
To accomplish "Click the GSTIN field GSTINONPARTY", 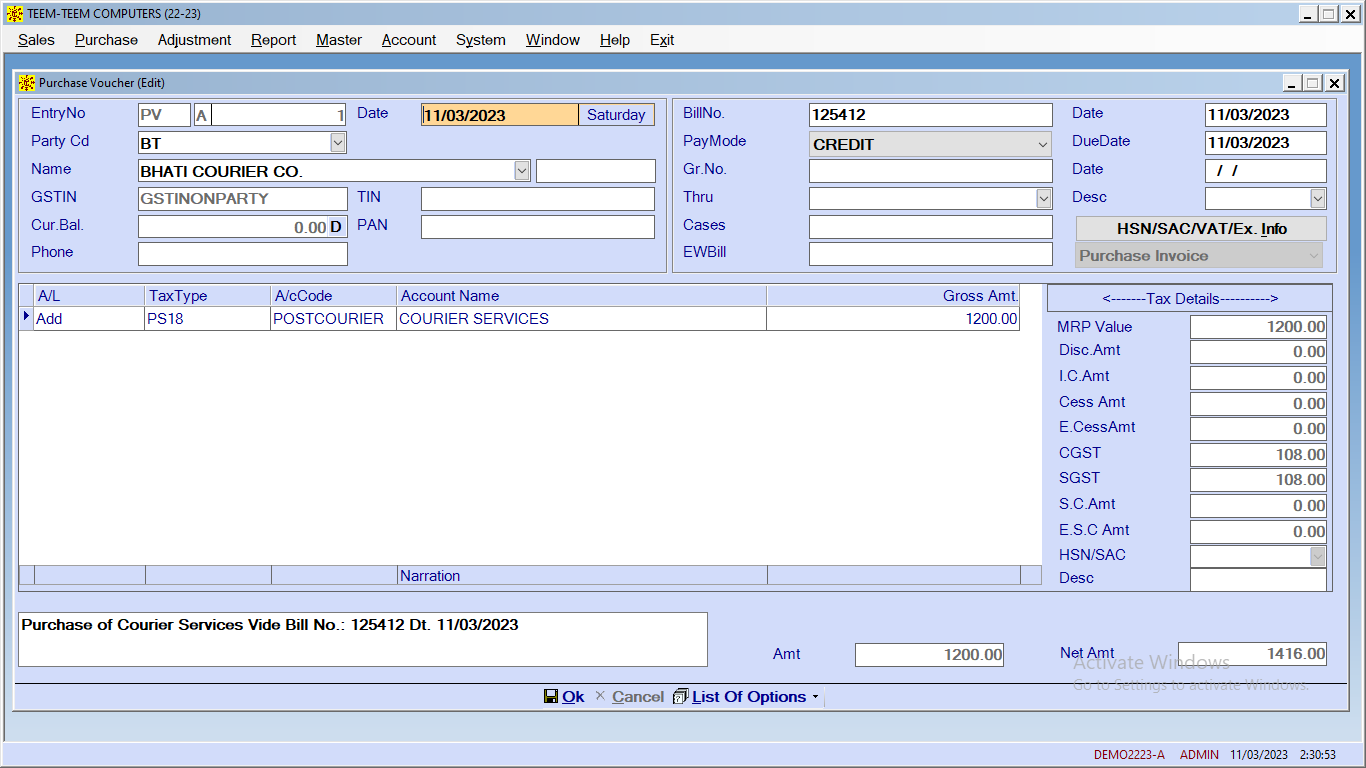I will (x=242, y=199).
